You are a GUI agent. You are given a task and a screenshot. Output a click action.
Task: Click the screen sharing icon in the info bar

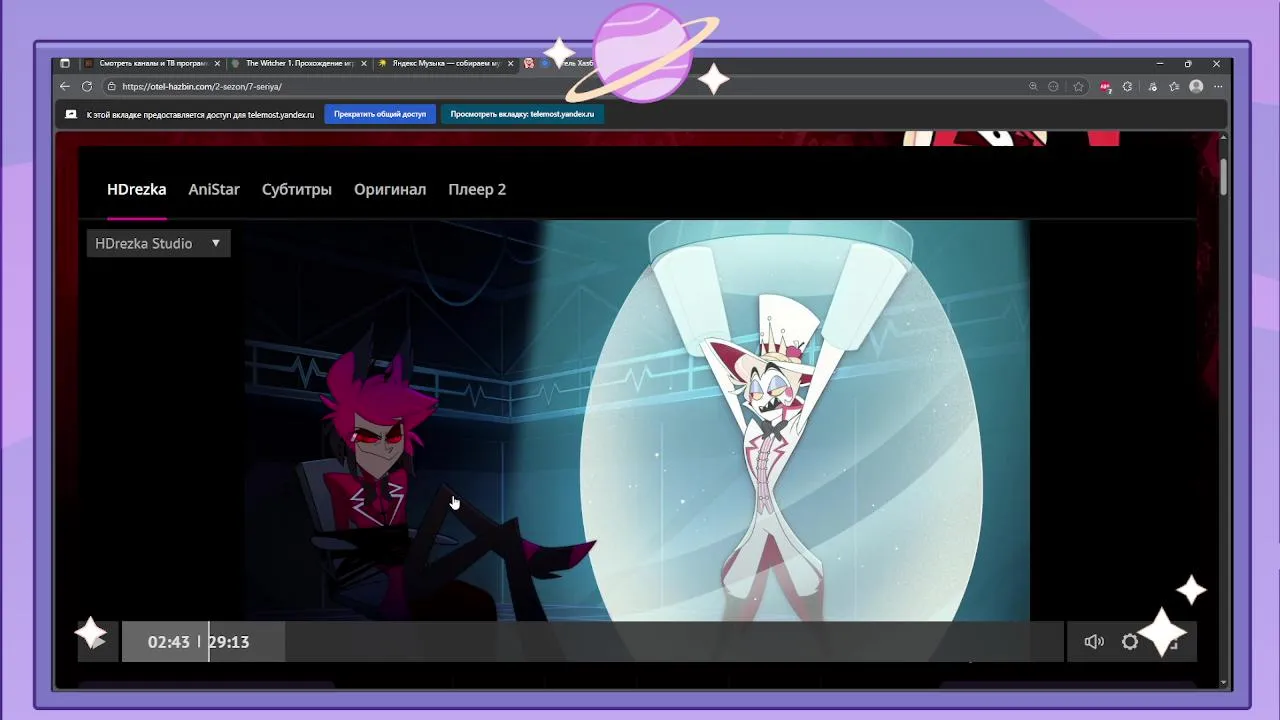(x=71, y=114)
